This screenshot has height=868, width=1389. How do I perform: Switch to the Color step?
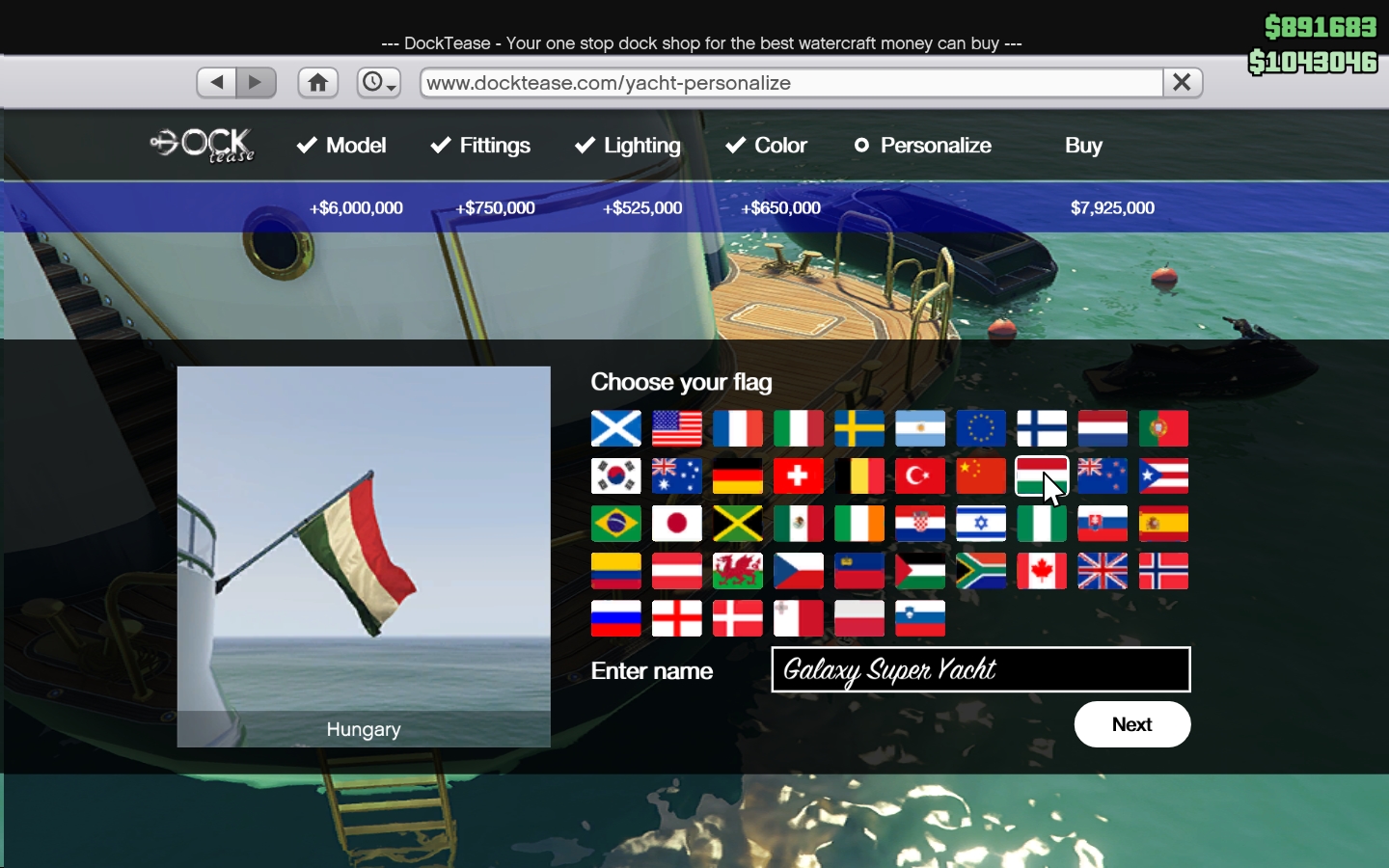pyautogui.click(x=767, y=146)
